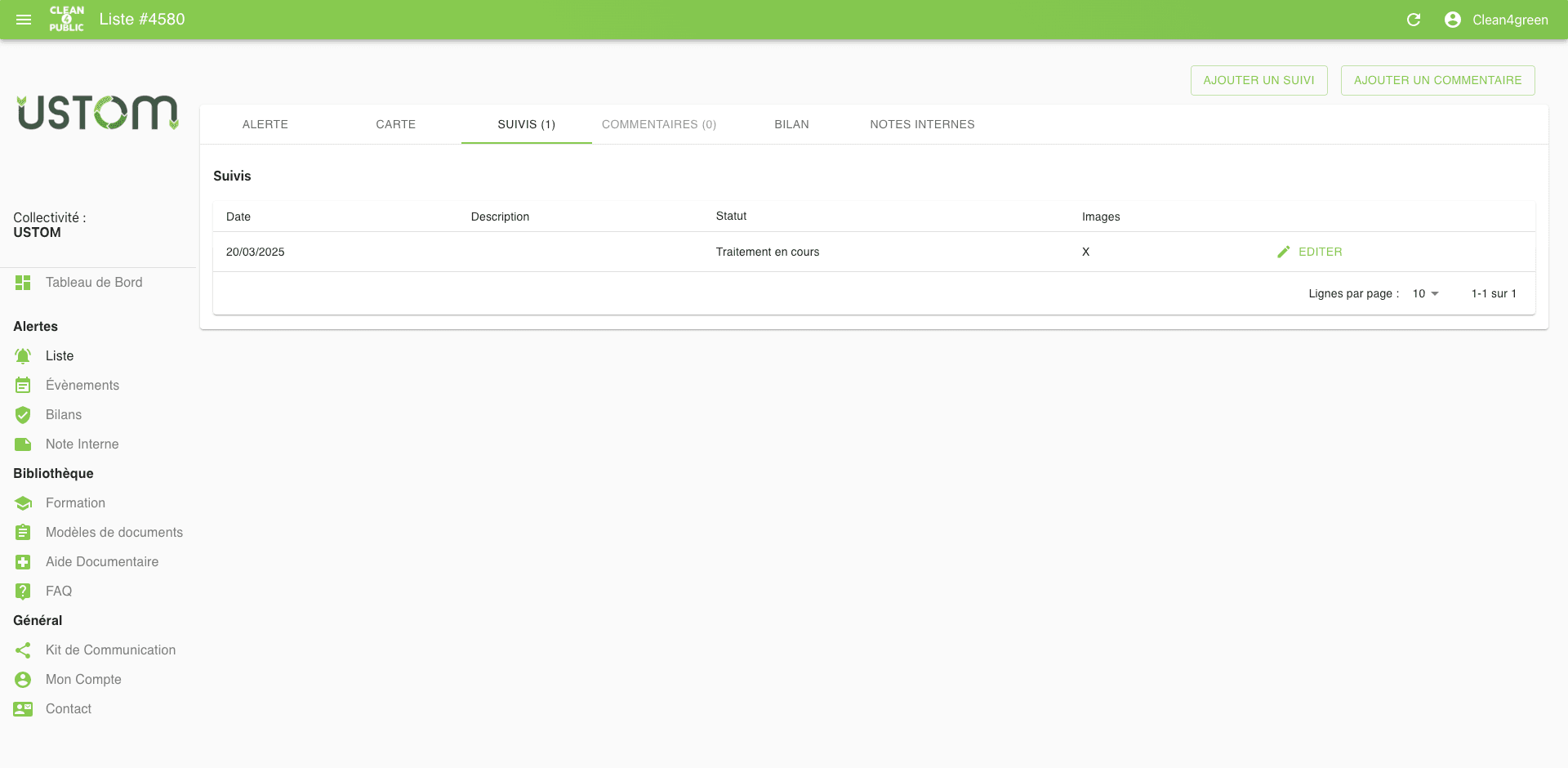Click the Bilans shield icon
The width and height of the screenshot is (1568, 768).
[x=23, y=415]
